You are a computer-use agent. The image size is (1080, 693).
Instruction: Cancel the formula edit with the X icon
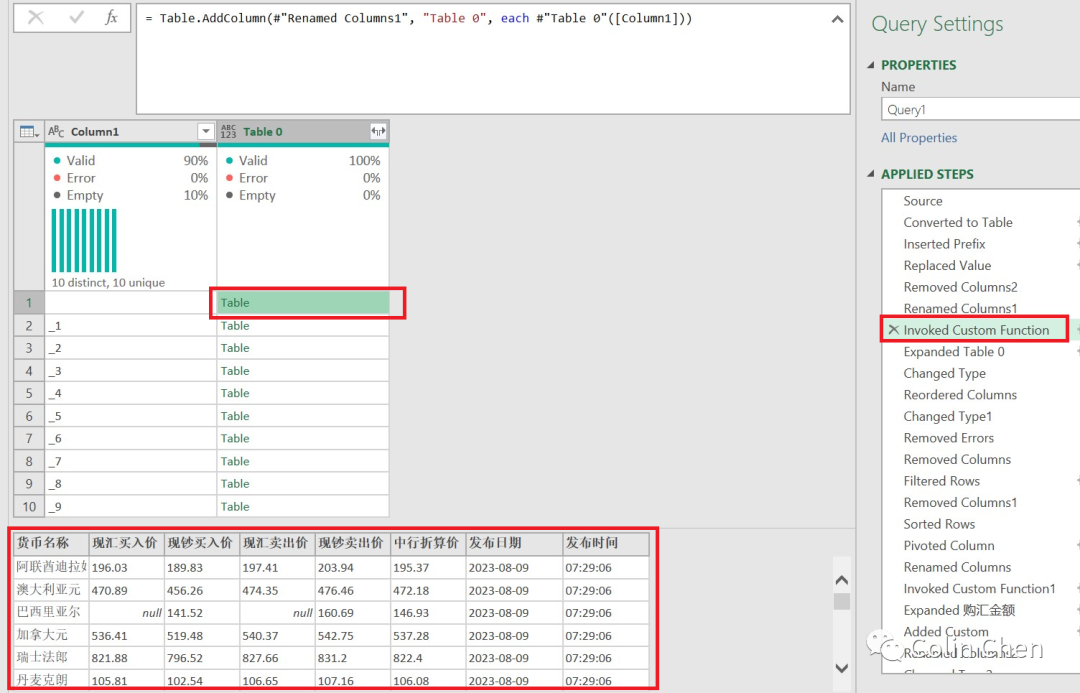(34, 18)
